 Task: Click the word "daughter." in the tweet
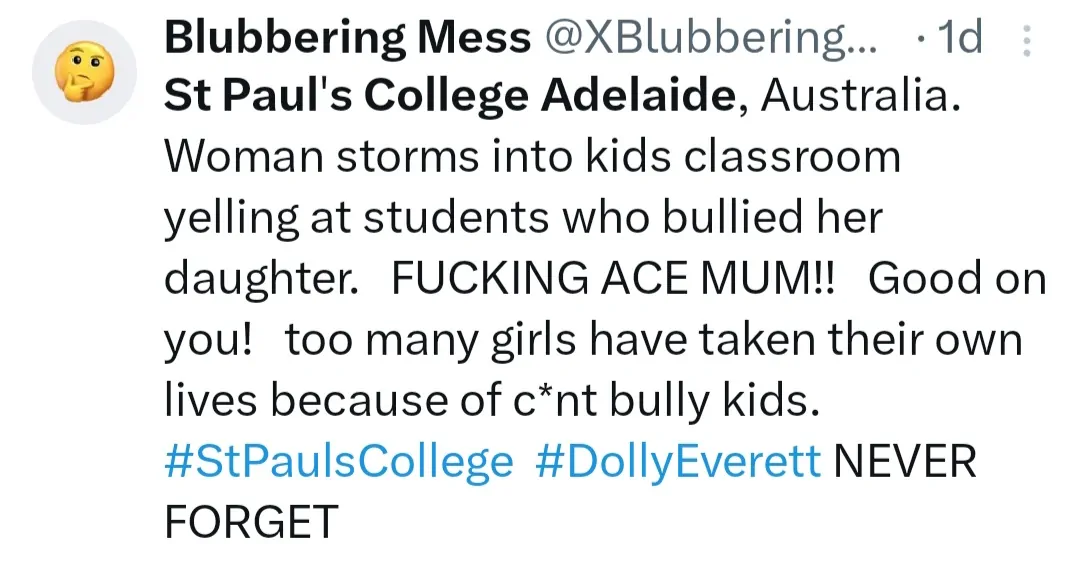pyautogui.click(x=261, y=279)
